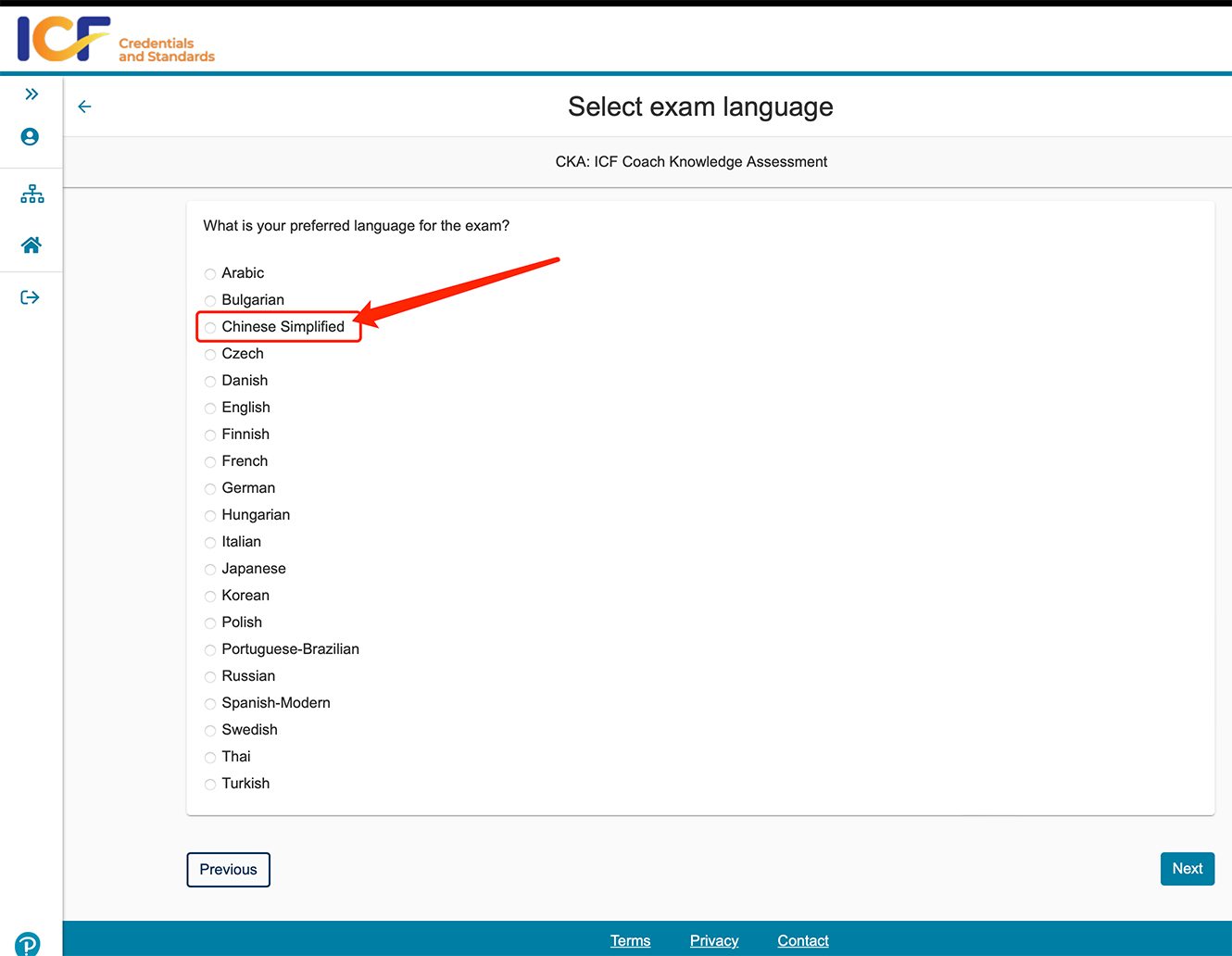This screenshot has width=1232, height=956.
Task: Click the Next button
Action: [1187, 869]
